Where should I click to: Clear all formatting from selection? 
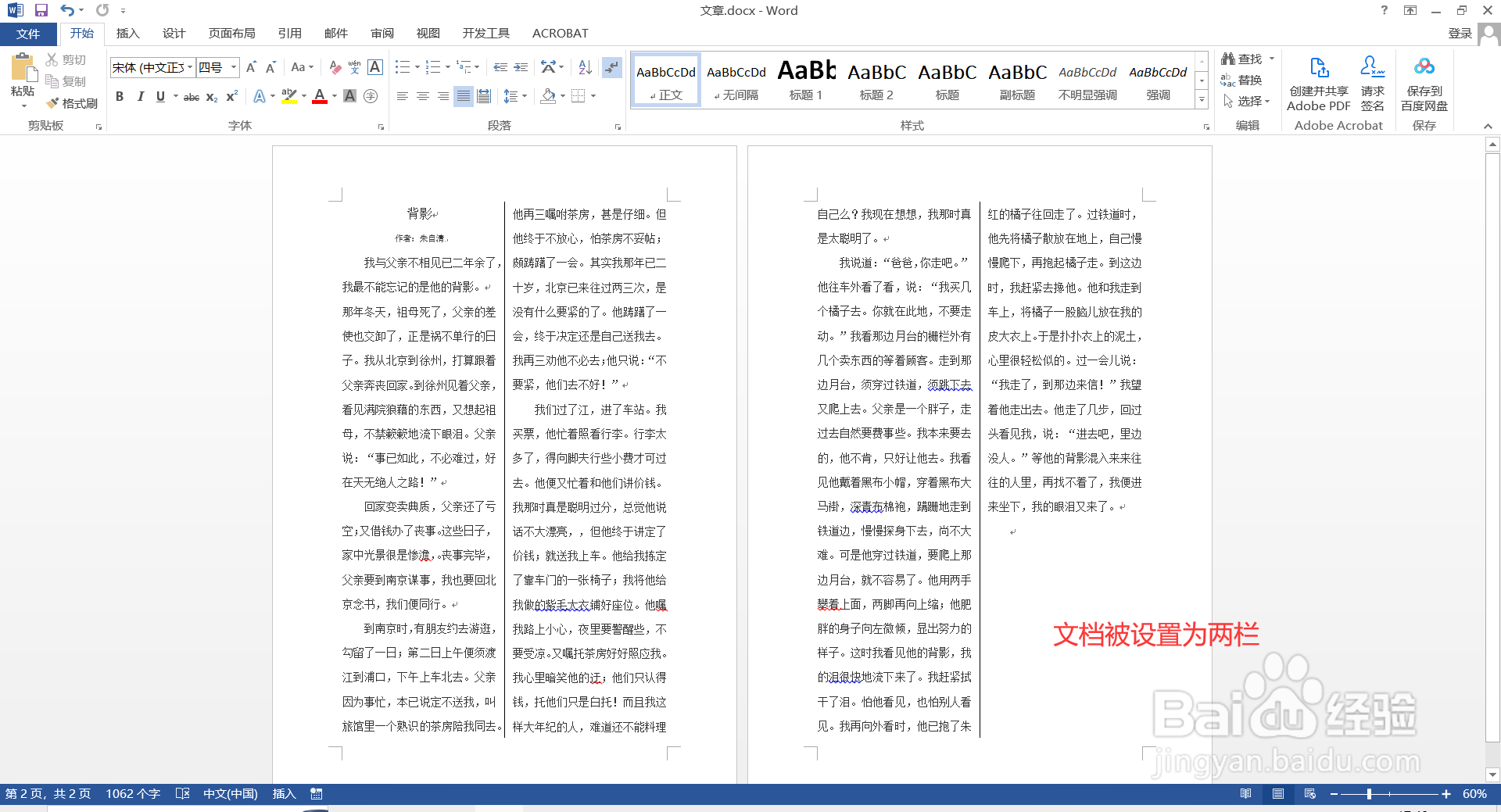[x=335, y=68]
